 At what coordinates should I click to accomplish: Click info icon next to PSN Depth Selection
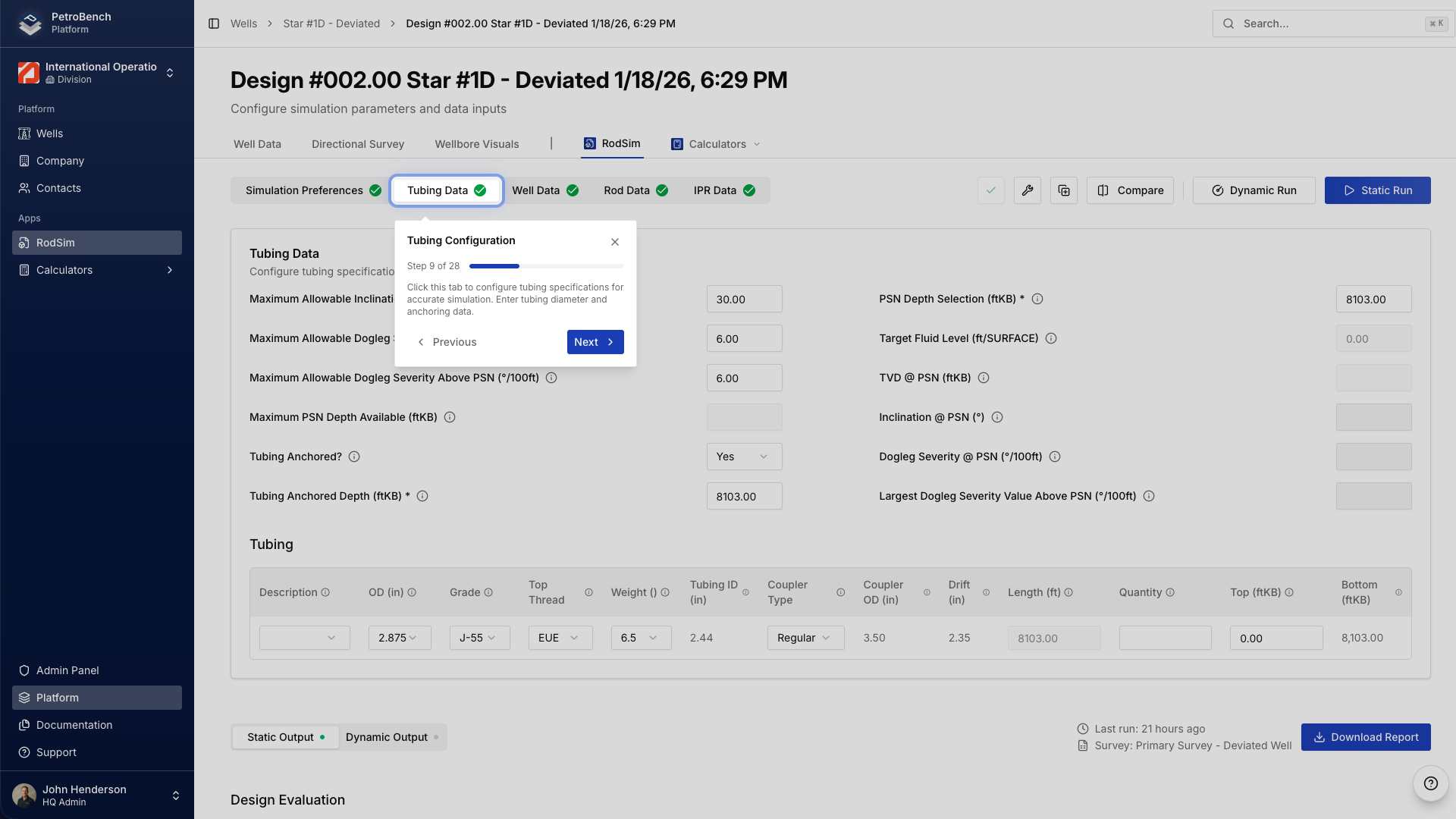1037,299
